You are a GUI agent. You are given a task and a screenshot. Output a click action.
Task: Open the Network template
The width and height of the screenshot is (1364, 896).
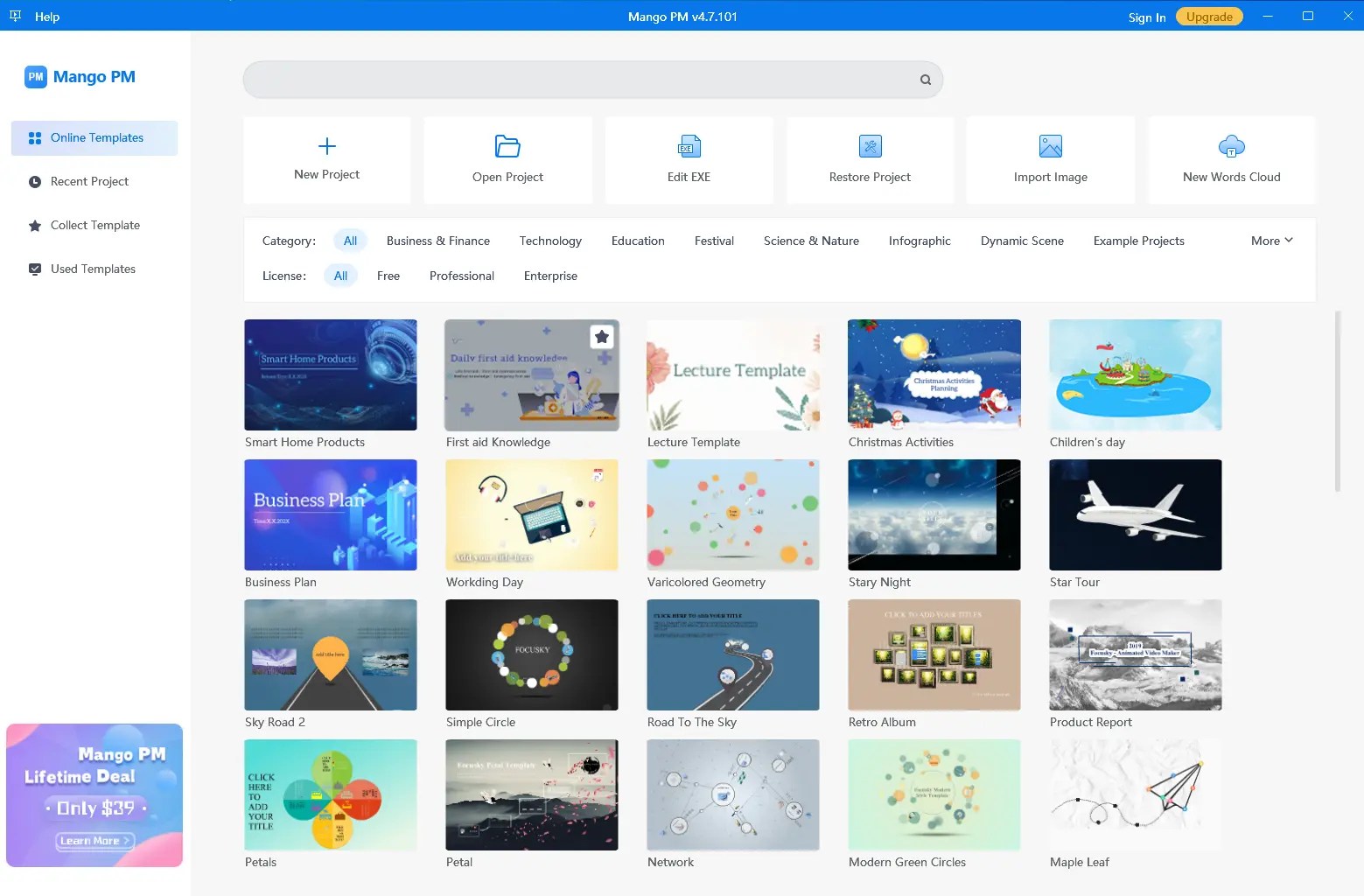tap(733, 794)
